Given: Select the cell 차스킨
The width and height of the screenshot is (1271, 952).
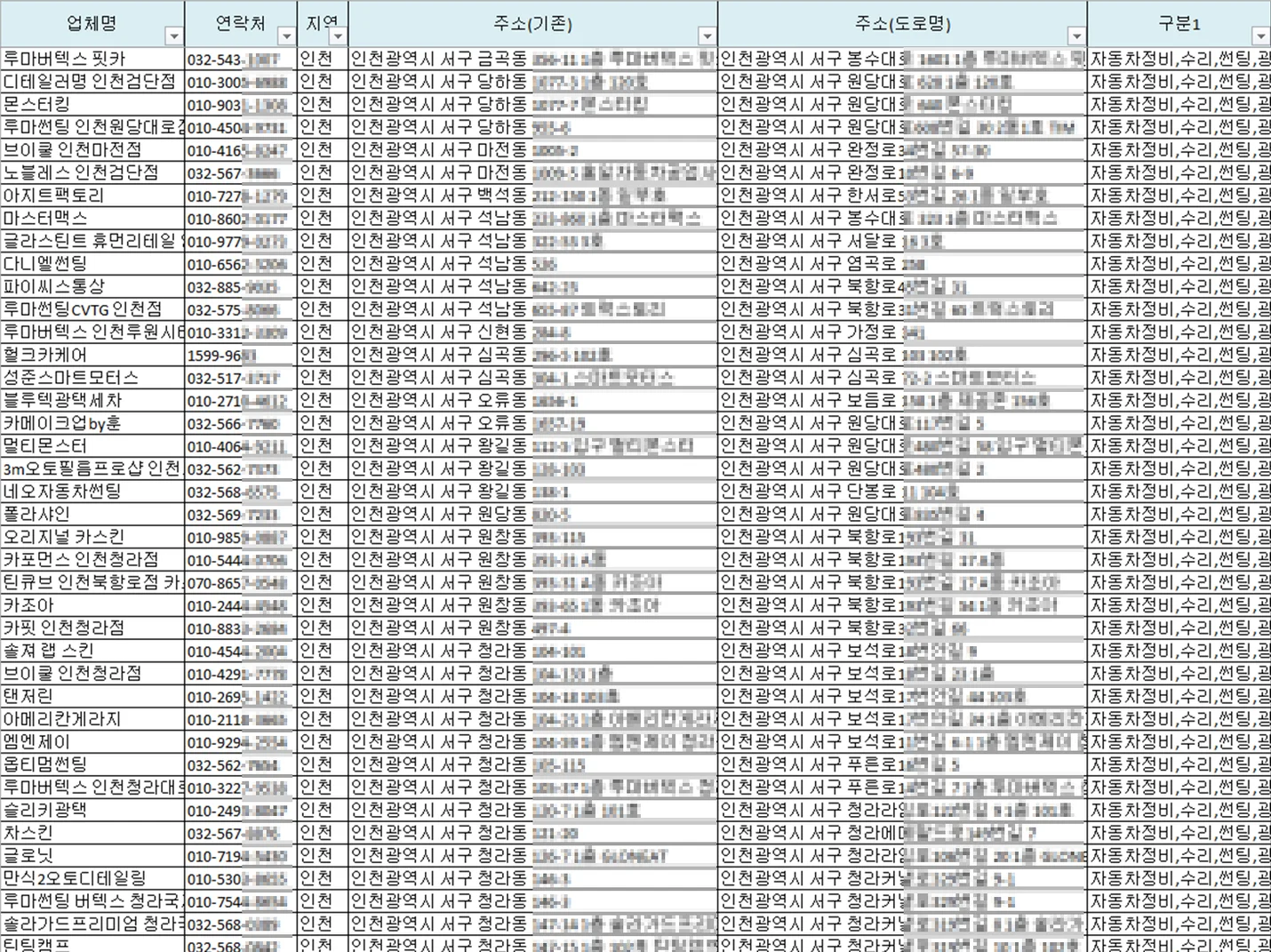Looking at the screenshot, I should [92, 833].
